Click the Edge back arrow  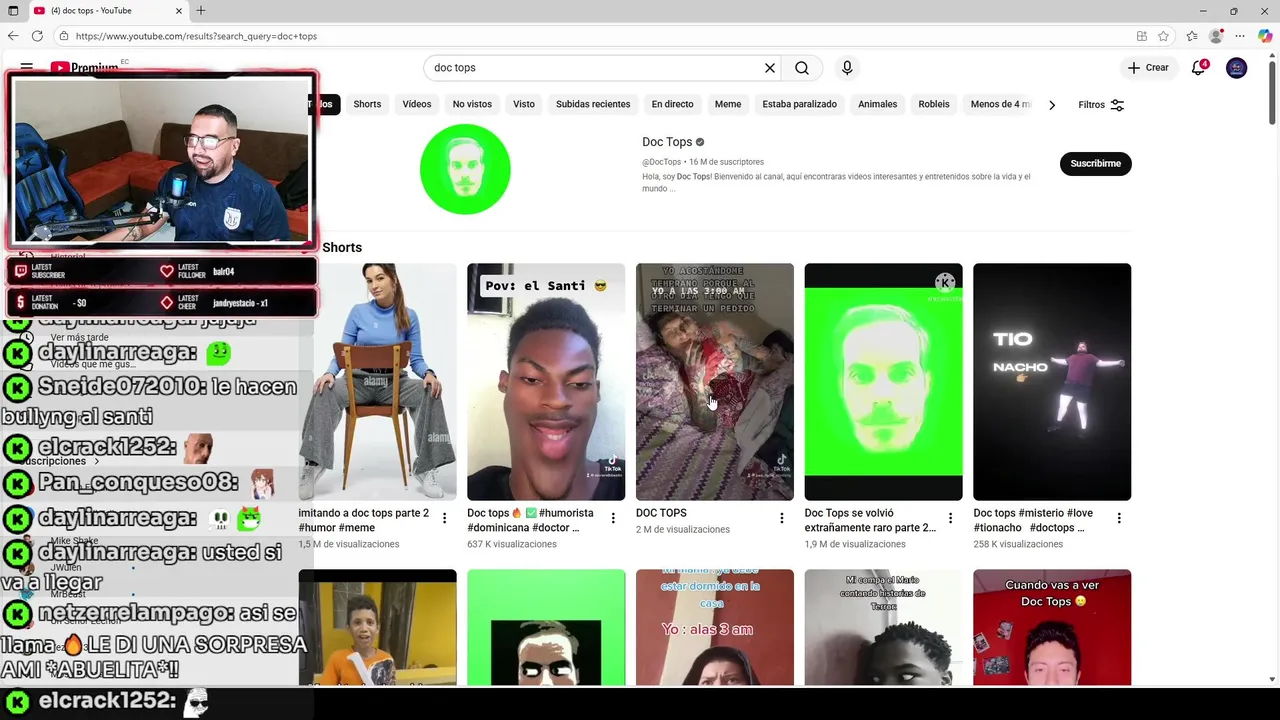13,36
